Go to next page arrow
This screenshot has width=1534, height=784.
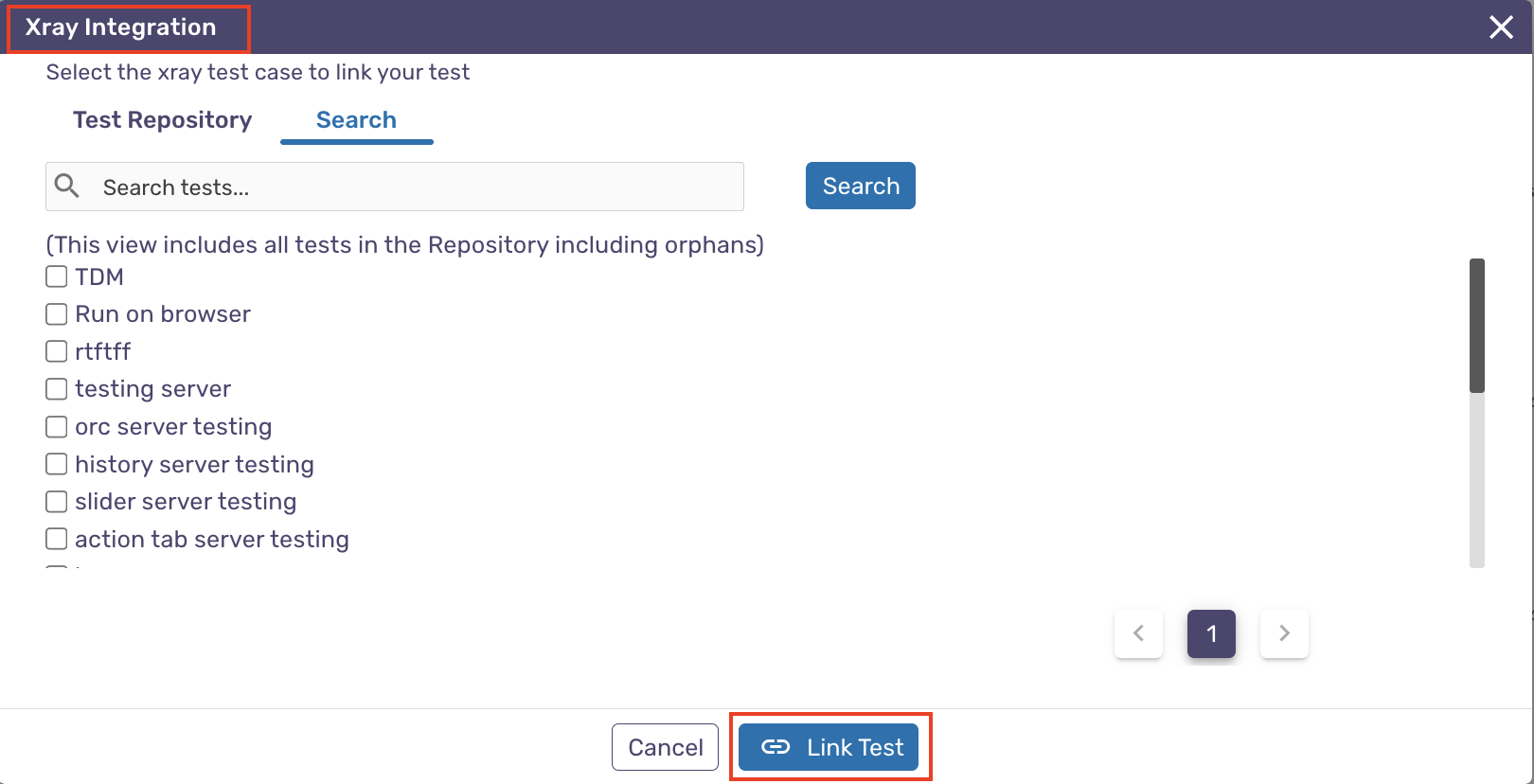tap(1284, 633)
